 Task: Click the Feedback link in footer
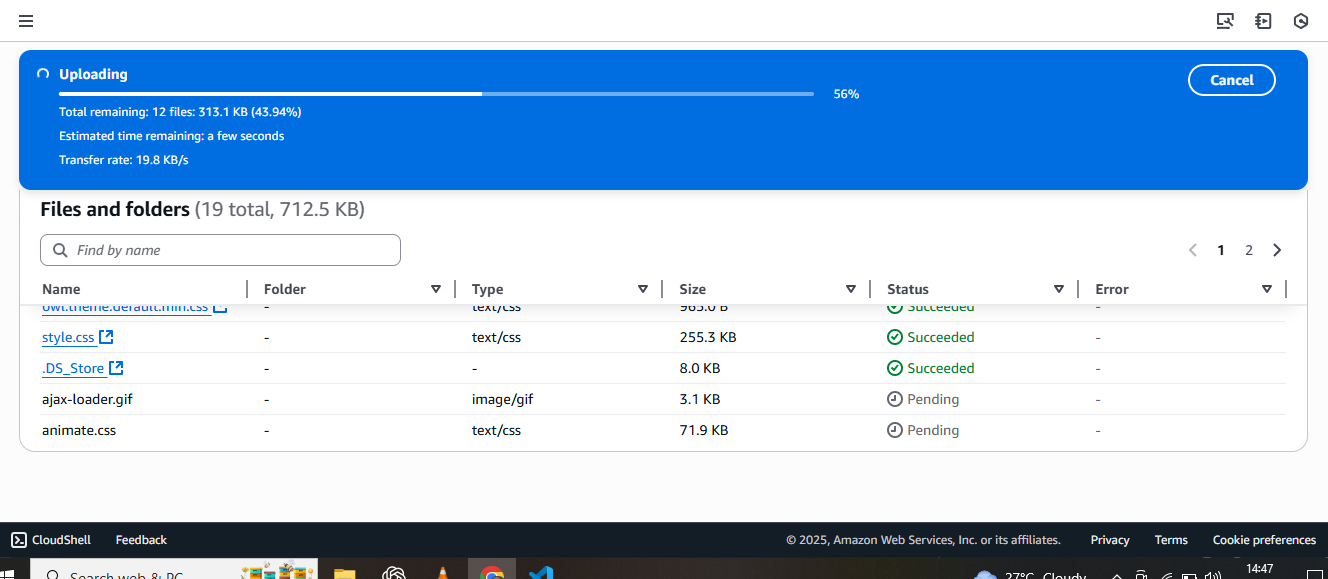coord(141,540)
